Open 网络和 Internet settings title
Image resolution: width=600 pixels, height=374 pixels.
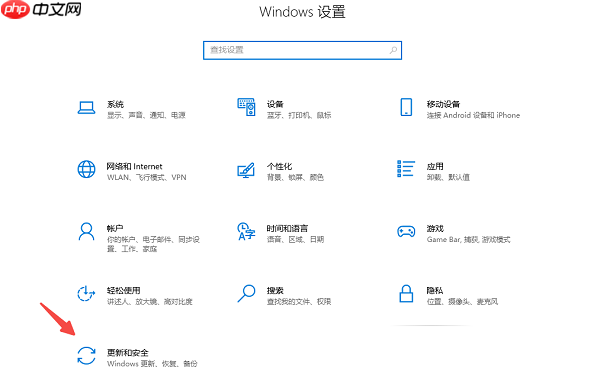(134, 167)
